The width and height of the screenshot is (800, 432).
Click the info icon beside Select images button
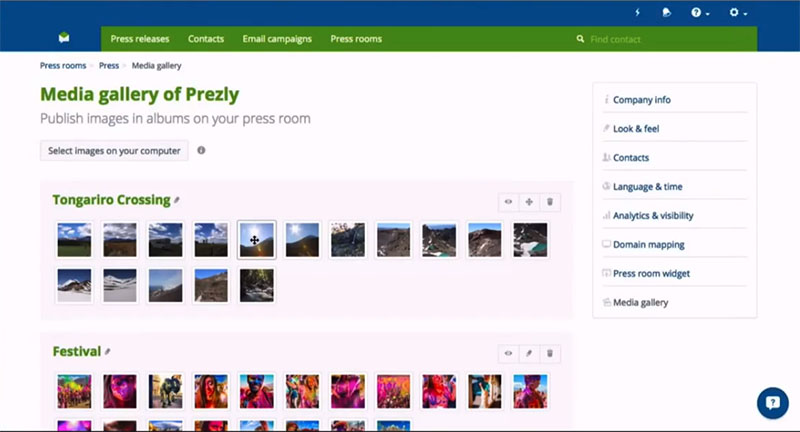pos(201,150)
